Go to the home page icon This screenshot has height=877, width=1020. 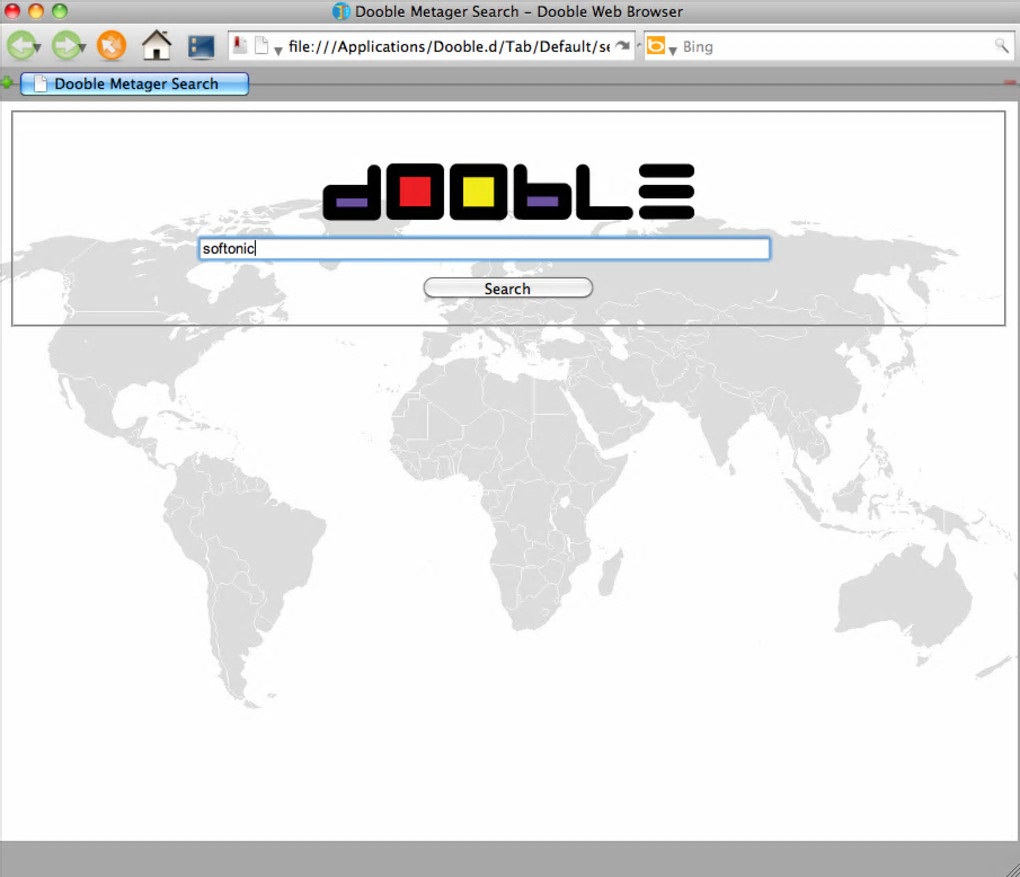(x=157, y=46)
